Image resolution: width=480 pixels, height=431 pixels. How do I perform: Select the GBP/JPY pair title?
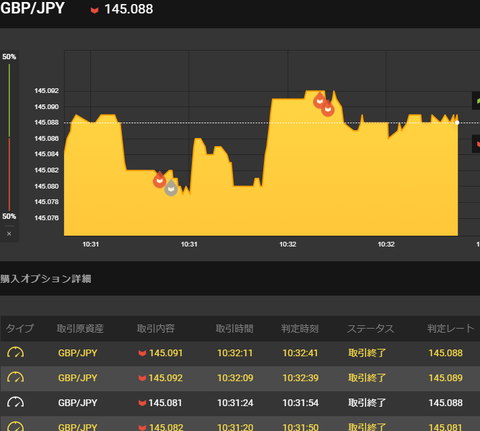coord(32,8)
